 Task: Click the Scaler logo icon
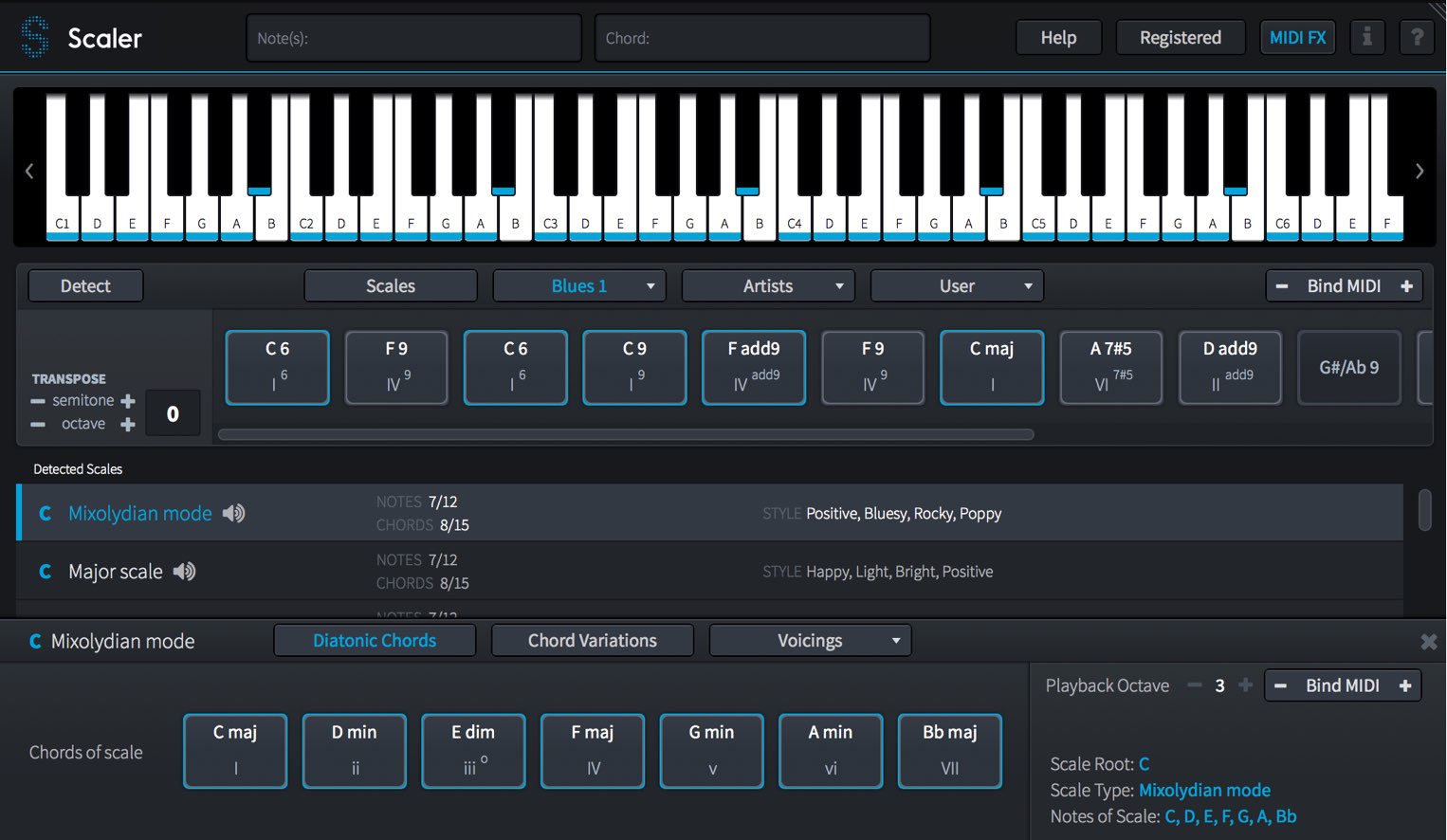coord(35,37)
